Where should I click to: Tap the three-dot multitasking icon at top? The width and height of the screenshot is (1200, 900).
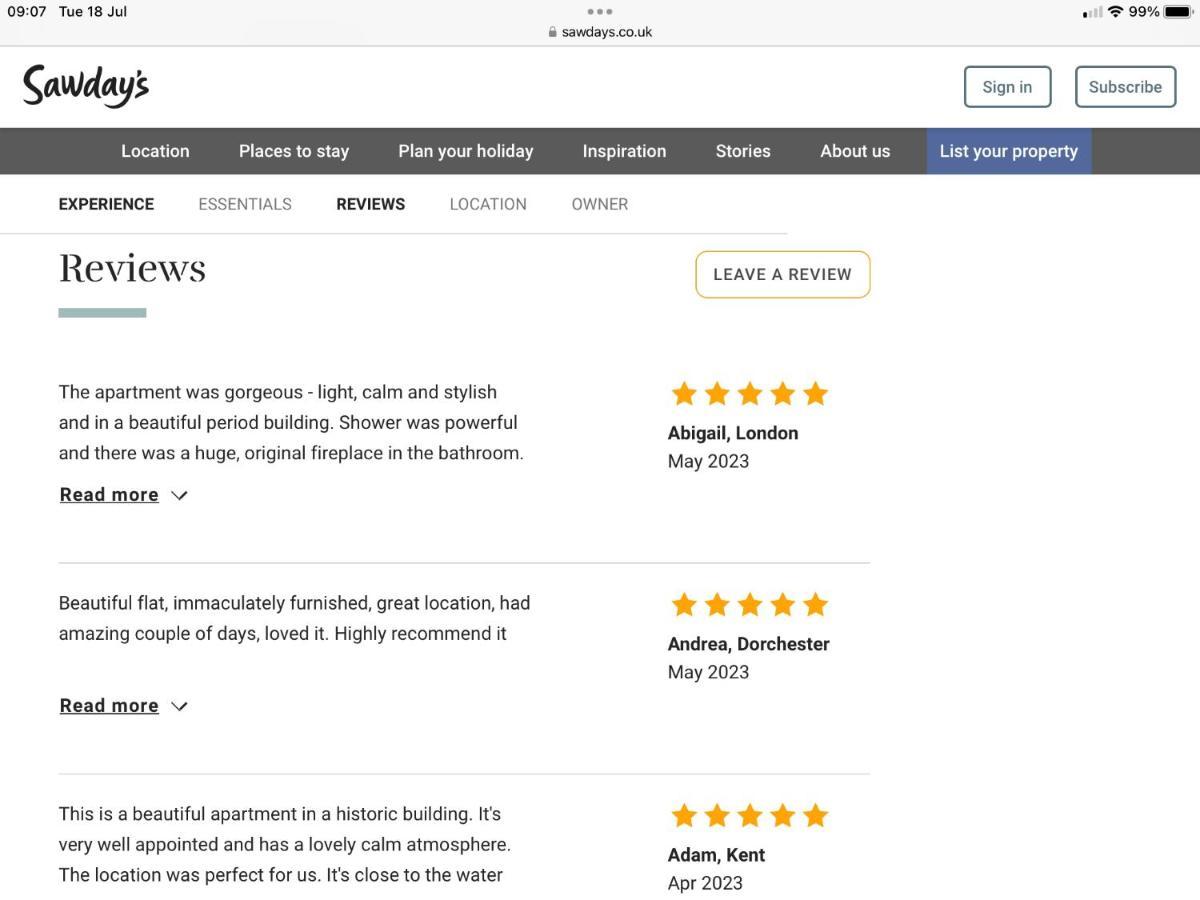[600, 12]
